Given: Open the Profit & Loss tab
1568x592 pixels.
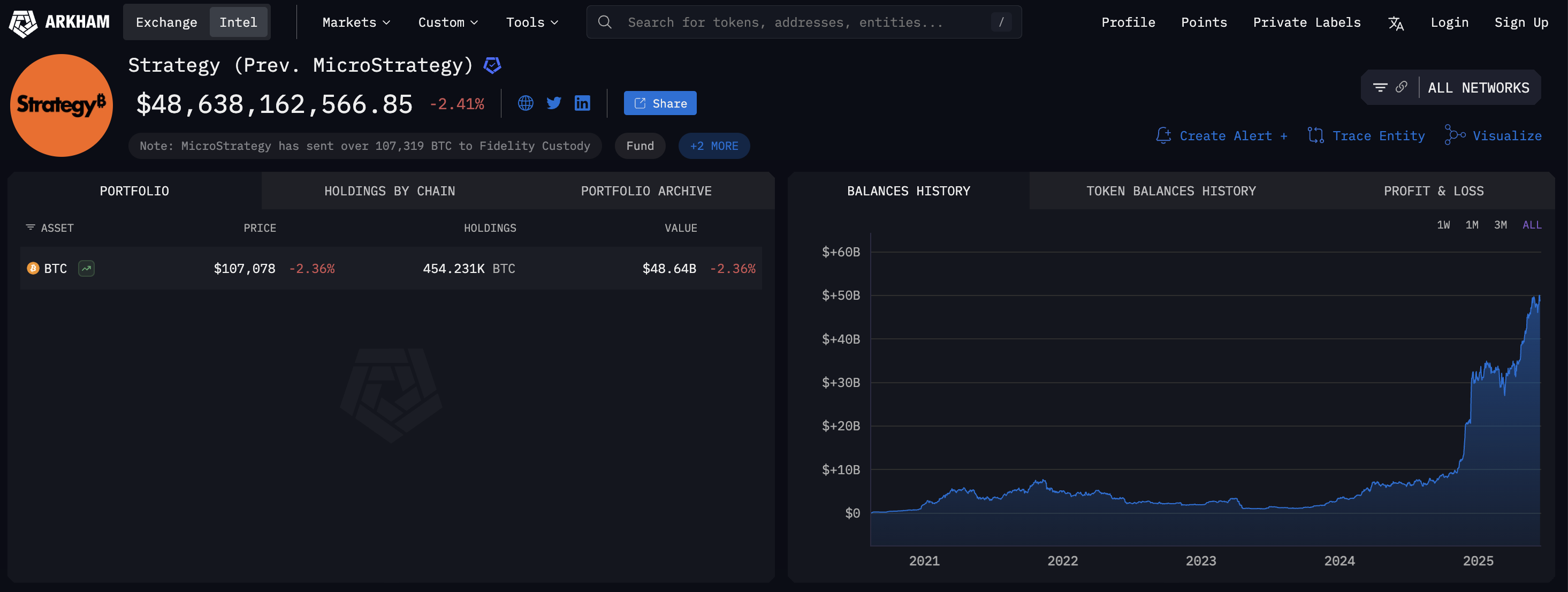Looking at the screenshot, I should point(1434,191).
